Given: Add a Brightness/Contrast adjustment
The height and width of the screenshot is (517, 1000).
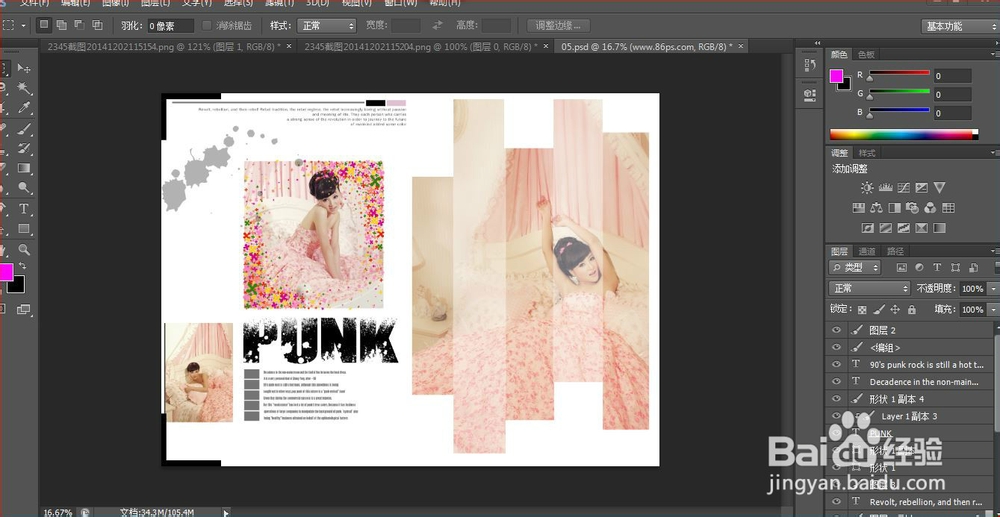Looking at the screenshot, I should (x=867, y=187).
